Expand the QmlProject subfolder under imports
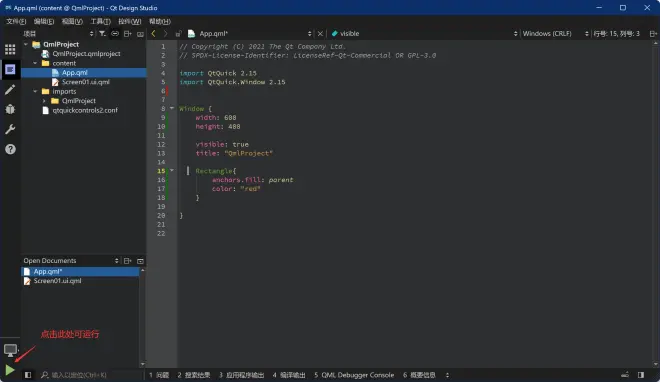This screenshot has height=382, width=660. click(x=44, y=101)
